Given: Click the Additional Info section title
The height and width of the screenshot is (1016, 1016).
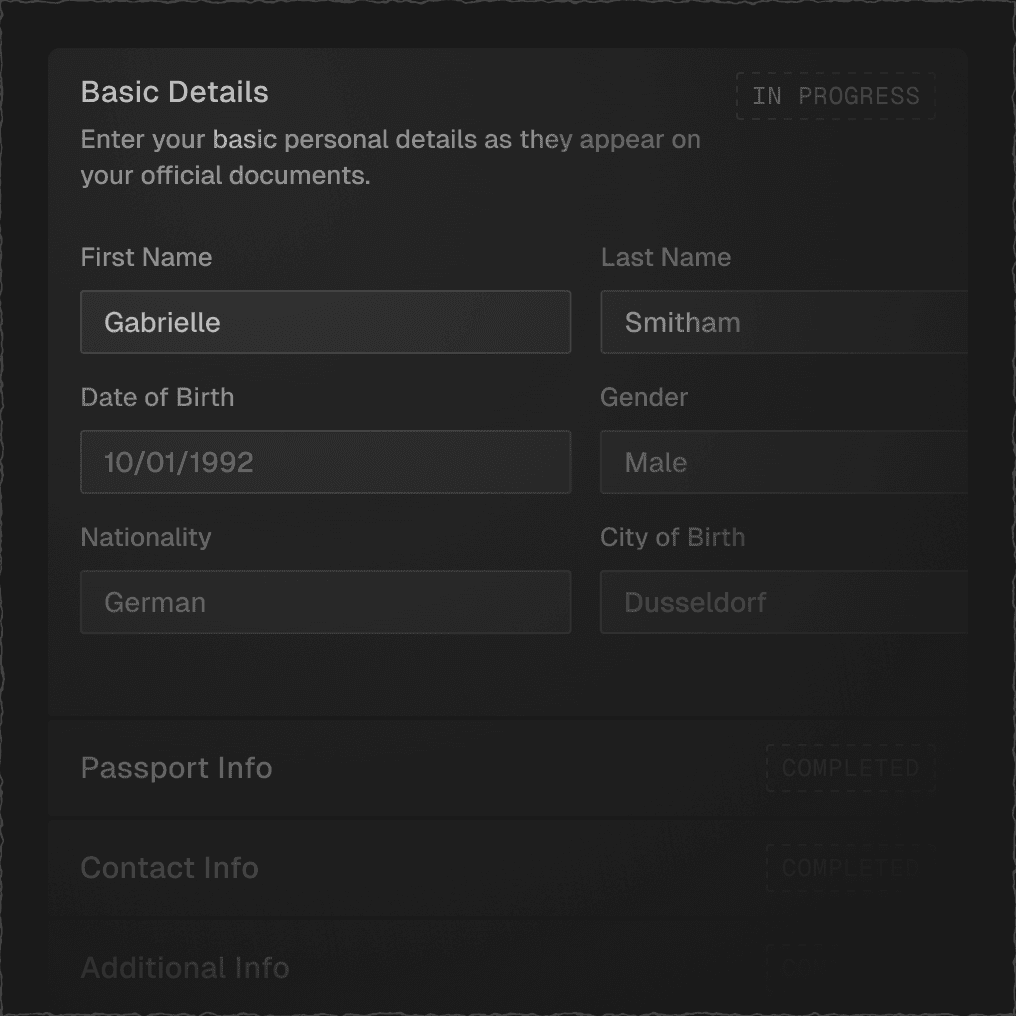Looking at the screenshot, I should [185, 968].
